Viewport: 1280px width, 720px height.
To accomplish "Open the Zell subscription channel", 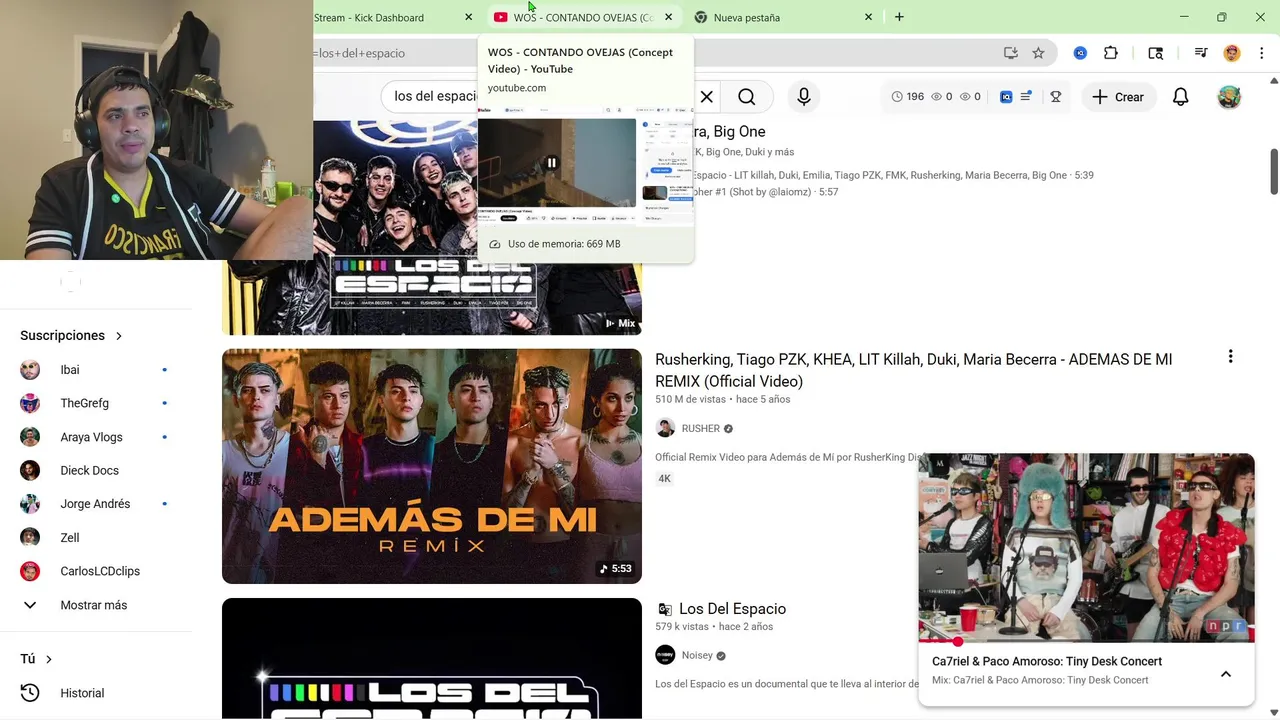I will pos(96,538).
